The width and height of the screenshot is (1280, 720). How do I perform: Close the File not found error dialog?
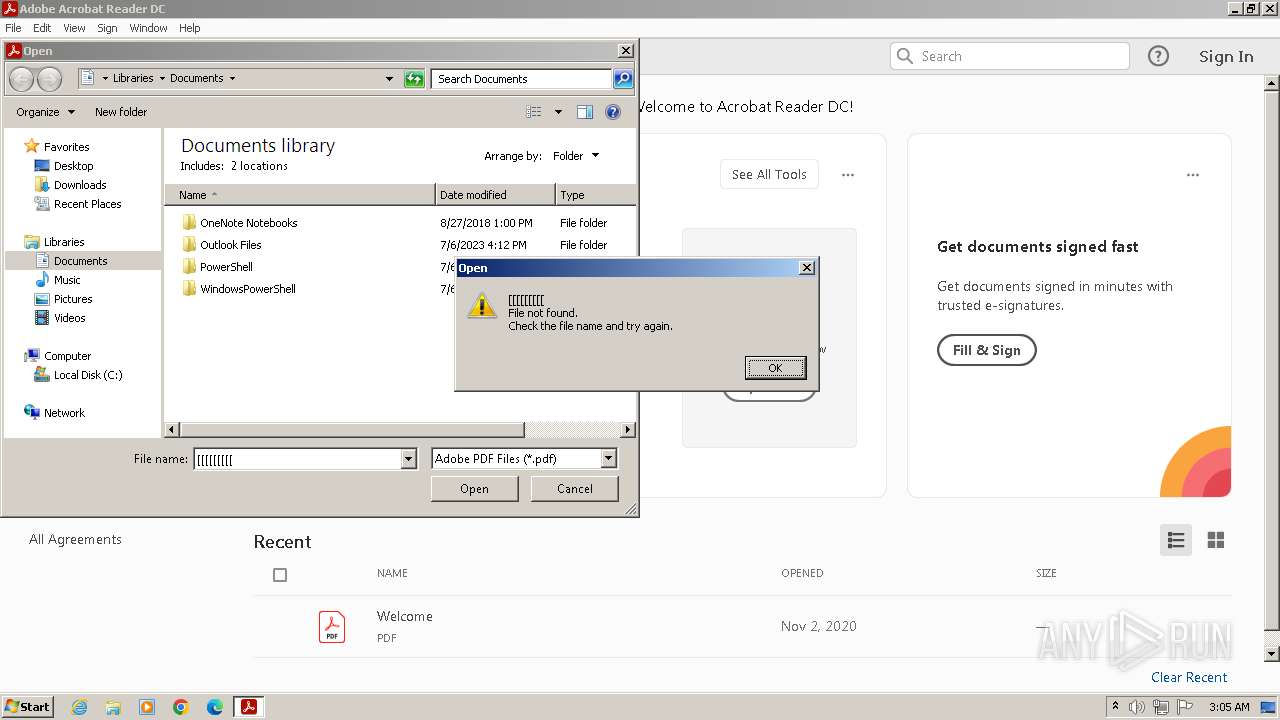point(807,268)
